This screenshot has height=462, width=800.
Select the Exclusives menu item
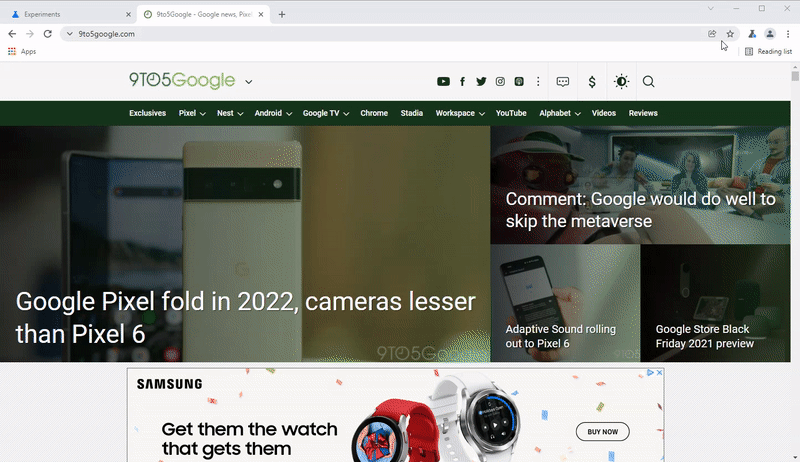[x=147, y=113]
